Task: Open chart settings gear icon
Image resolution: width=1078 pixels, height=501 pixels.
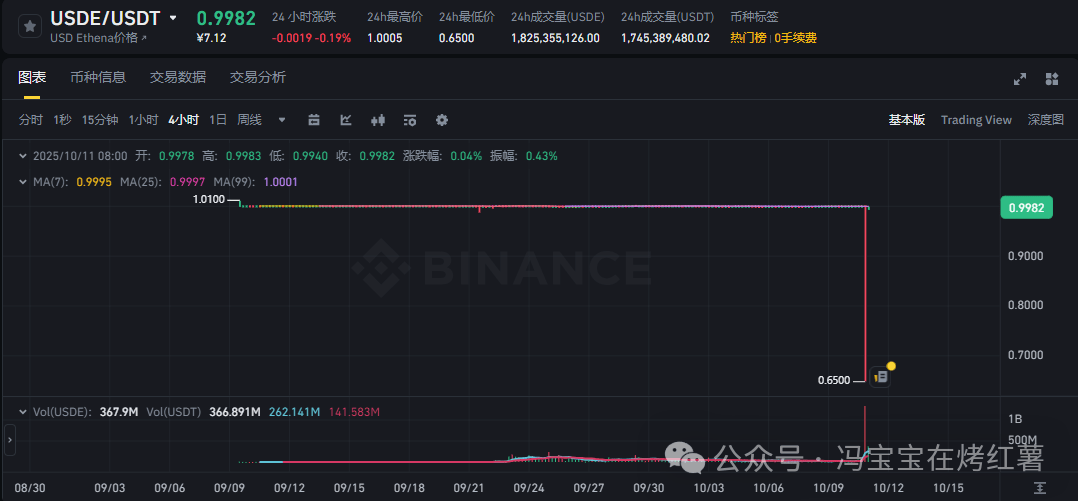Action: pyautogui.click(x=442, y=120)
